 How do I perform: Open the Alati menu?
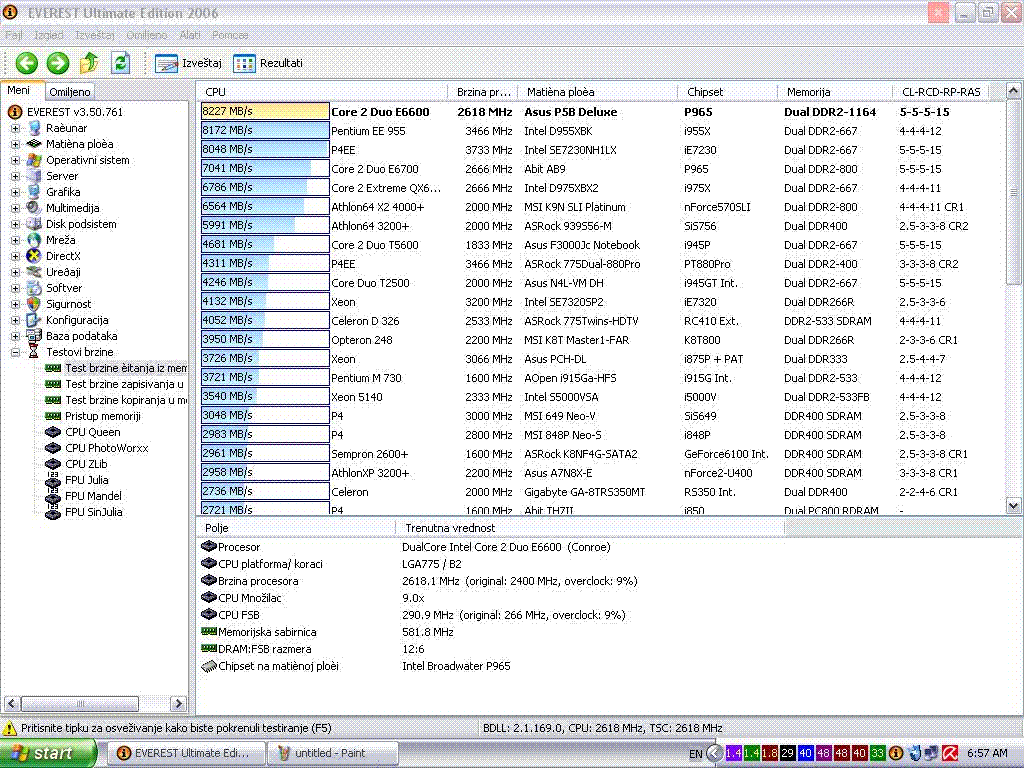(189, 35)
